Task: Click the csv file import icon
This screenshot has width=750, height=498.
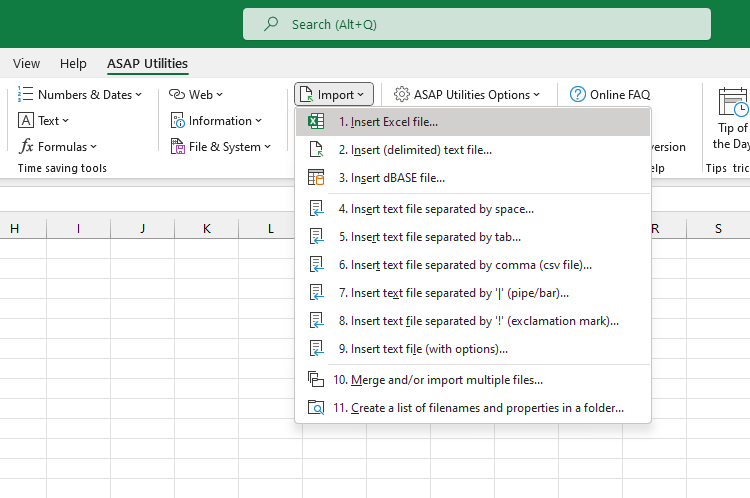Action: tap(316, 265)
